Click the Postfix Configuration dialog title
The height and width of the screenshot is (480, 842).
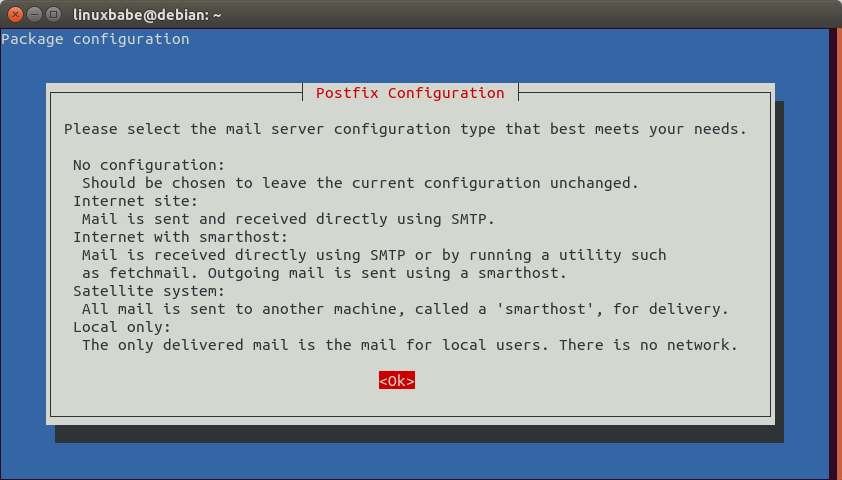coord(410,93)
